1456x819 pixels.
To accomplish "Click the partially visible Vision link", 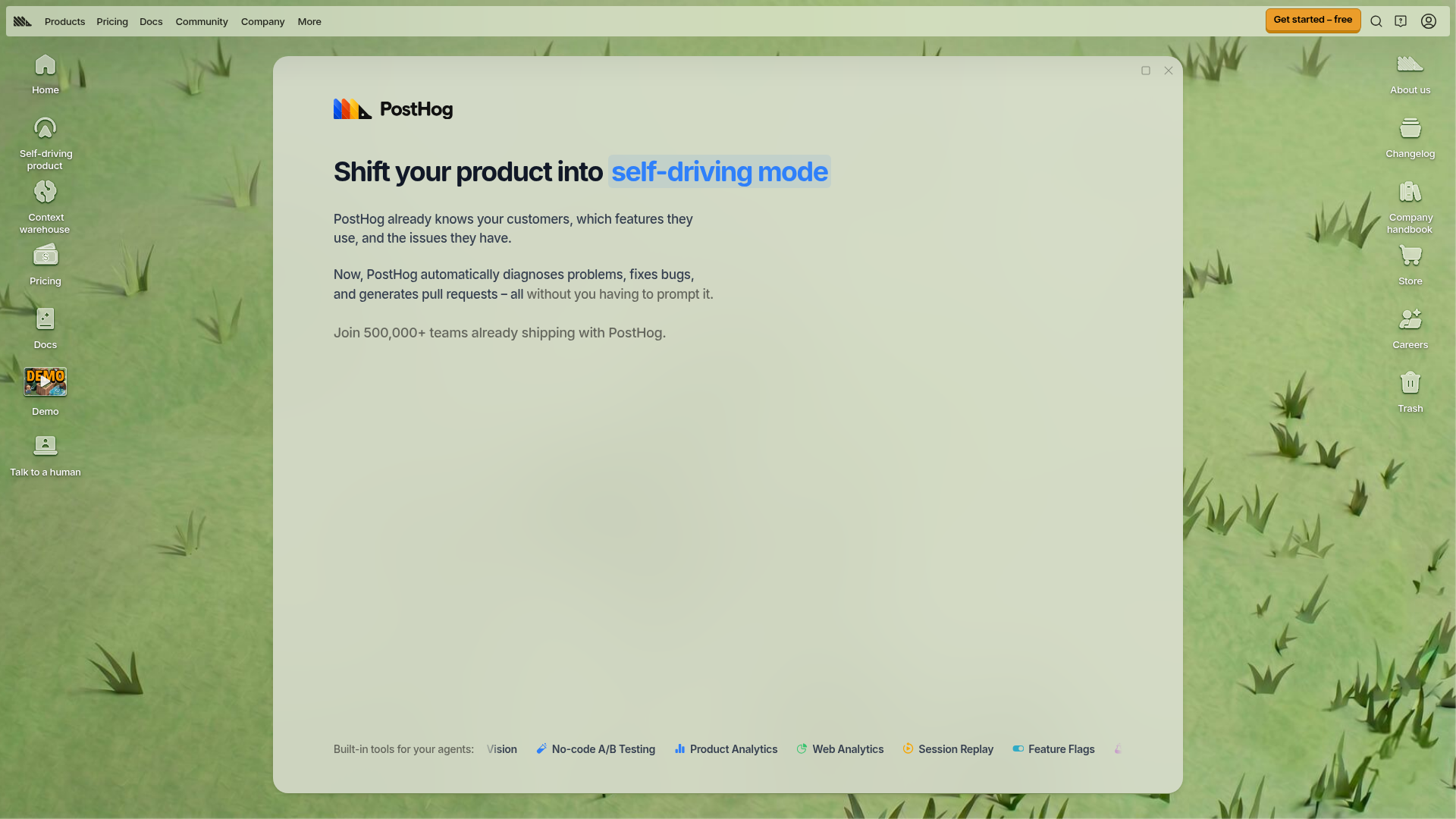I will pyautogui.click(x=502, y=749).
